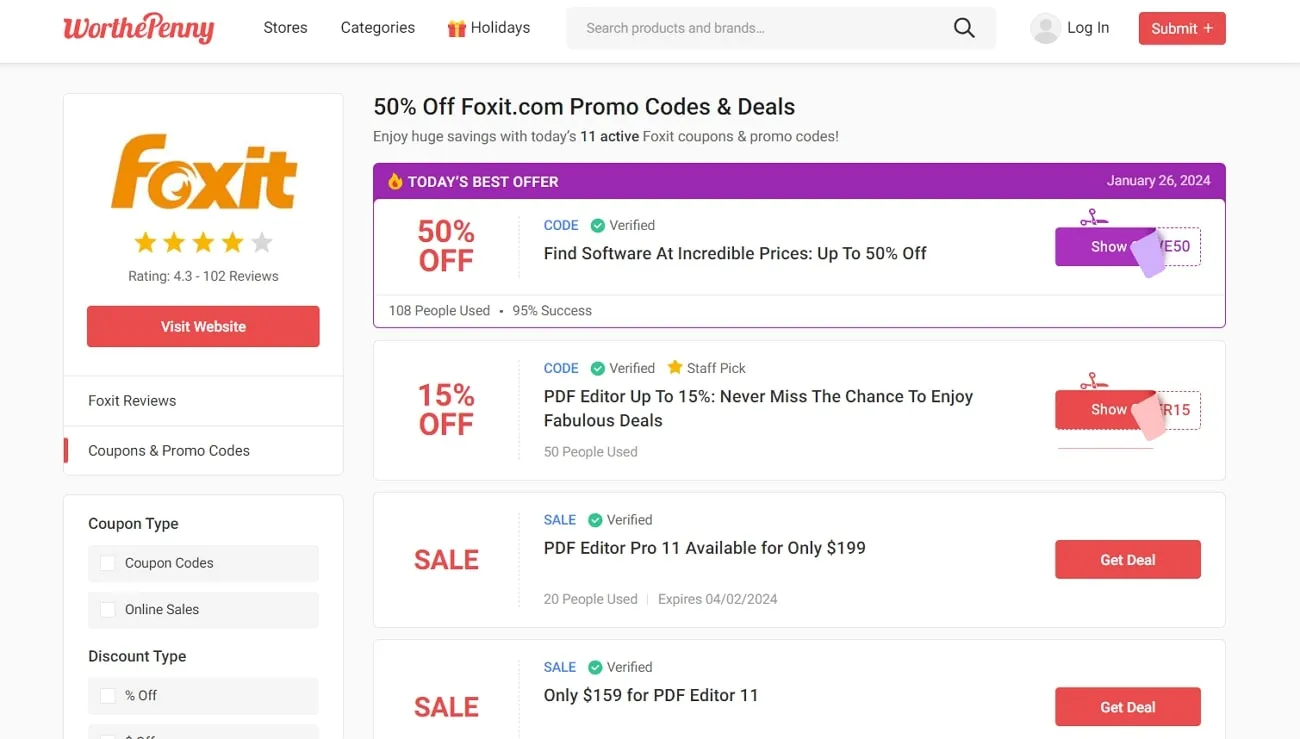Screen dimensions: 1300x739
Task: Open the Categories menu
Action: [x=377, y=27]
